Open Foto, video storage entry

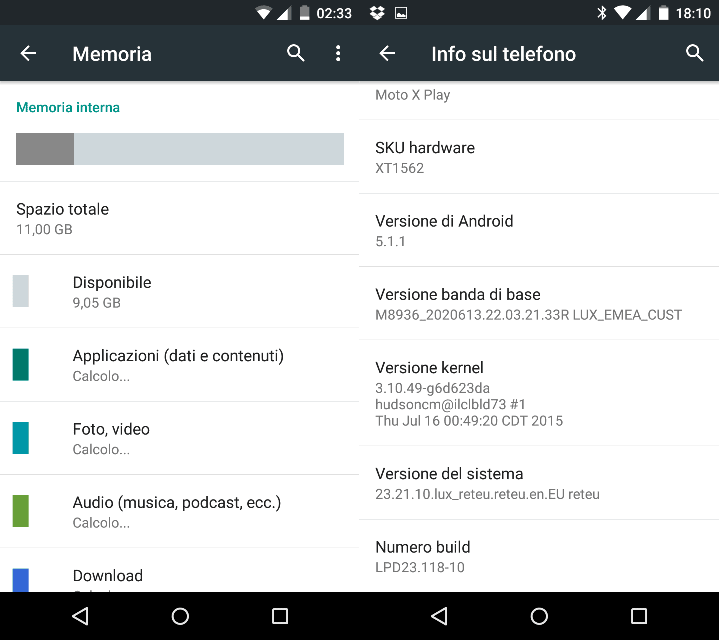(x=179, y=438)
